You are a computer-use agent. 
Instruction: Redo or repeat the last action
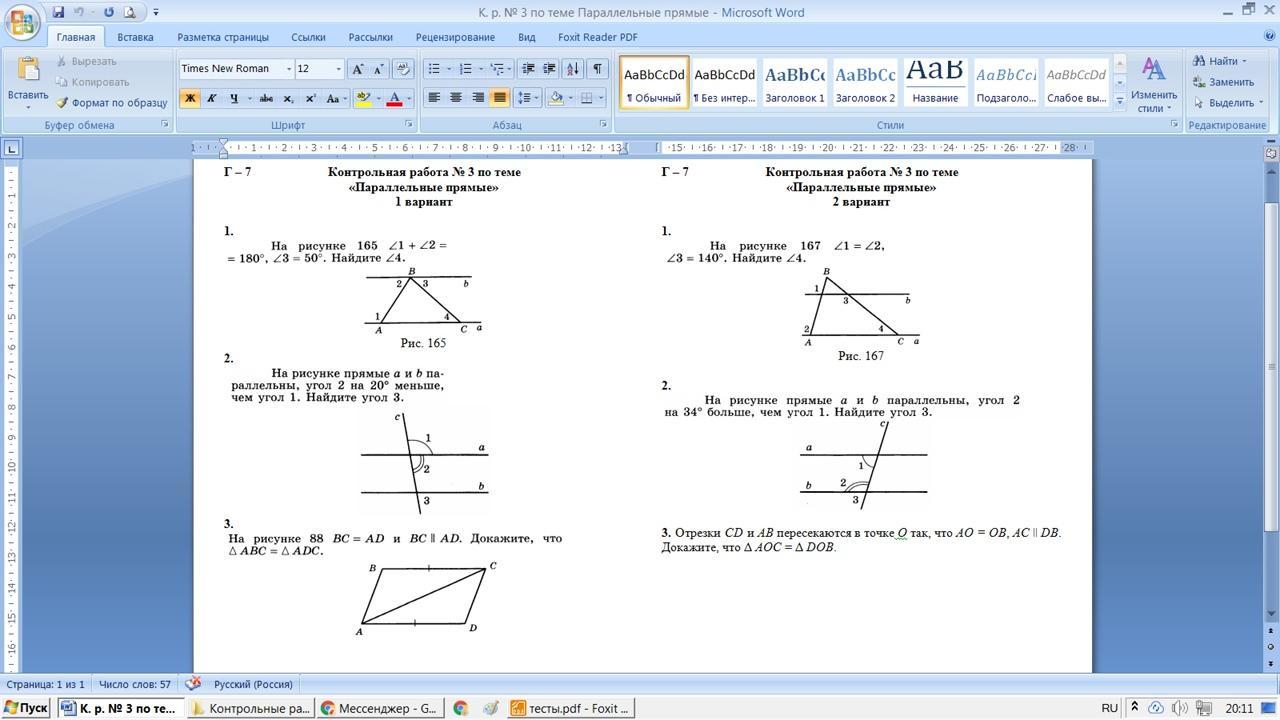pos(108,12)
